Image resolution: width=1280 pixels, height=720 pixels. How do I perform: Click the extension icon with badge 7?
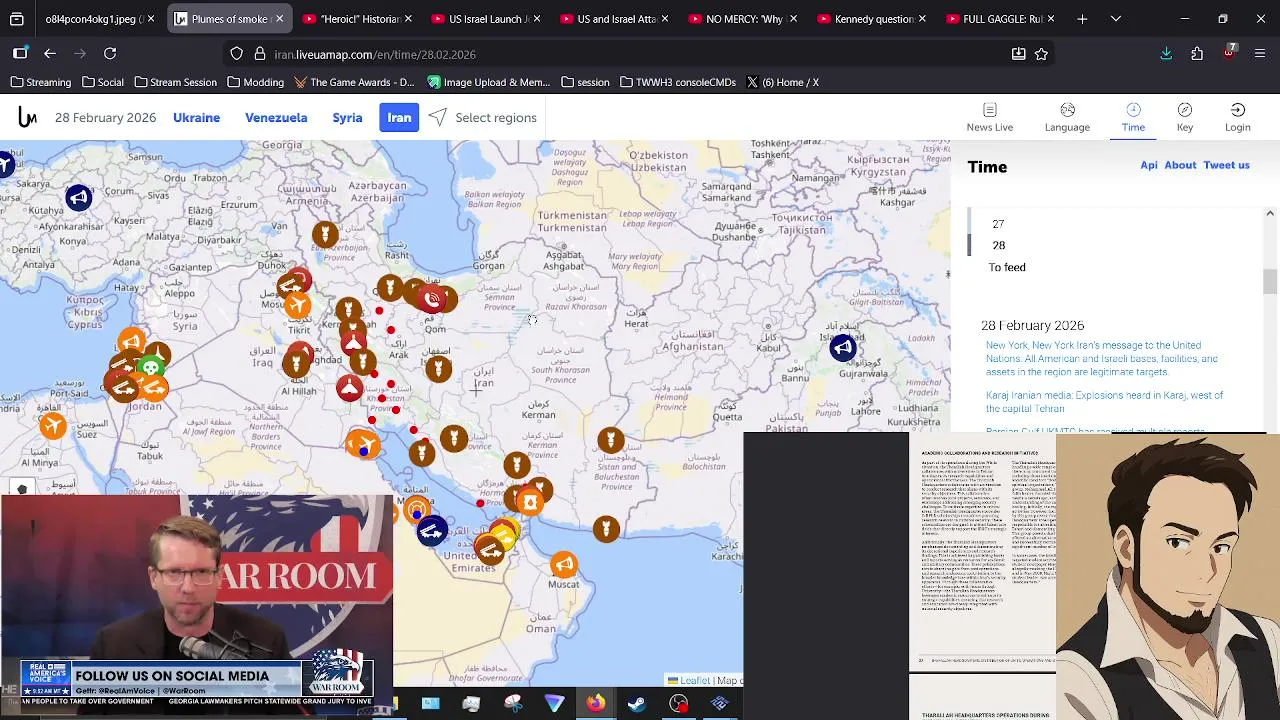tap(1229, 53)
